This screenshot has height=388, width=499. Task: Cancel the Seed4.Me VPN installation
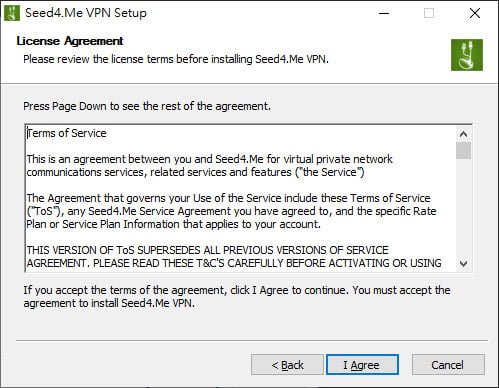(448, 365)
